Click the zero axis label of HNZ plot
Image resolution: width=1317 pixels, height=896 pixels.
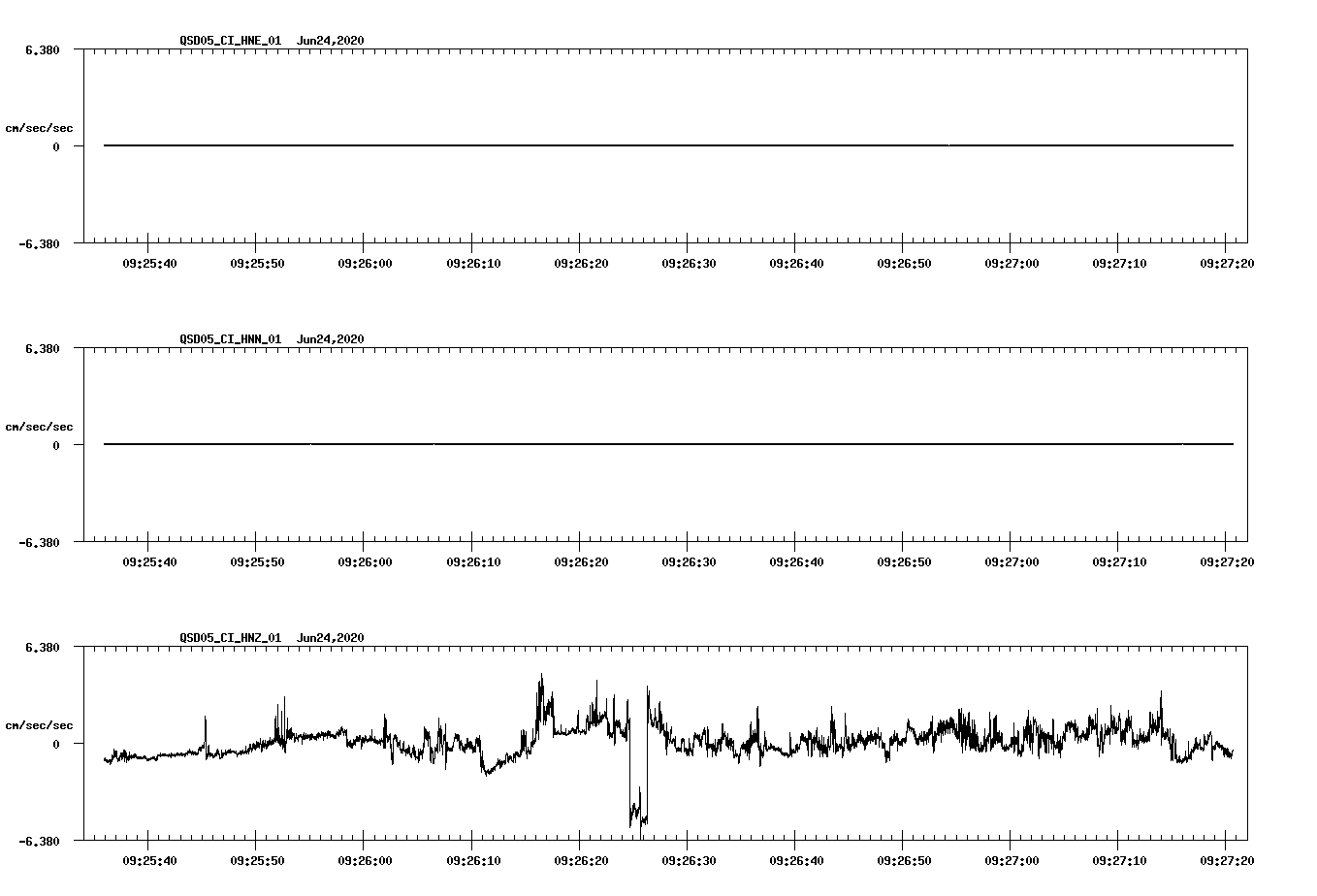[x=56, y=744]
